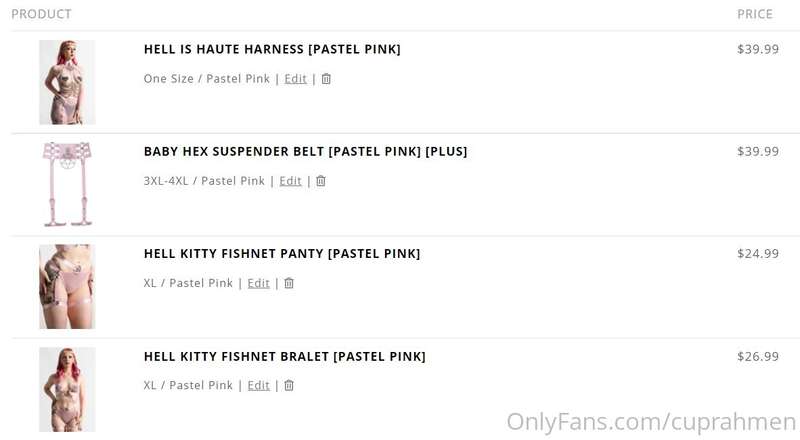Click the PRODUCT column header
This screenshot has width=800, height=440.
(x=41, y=14)
